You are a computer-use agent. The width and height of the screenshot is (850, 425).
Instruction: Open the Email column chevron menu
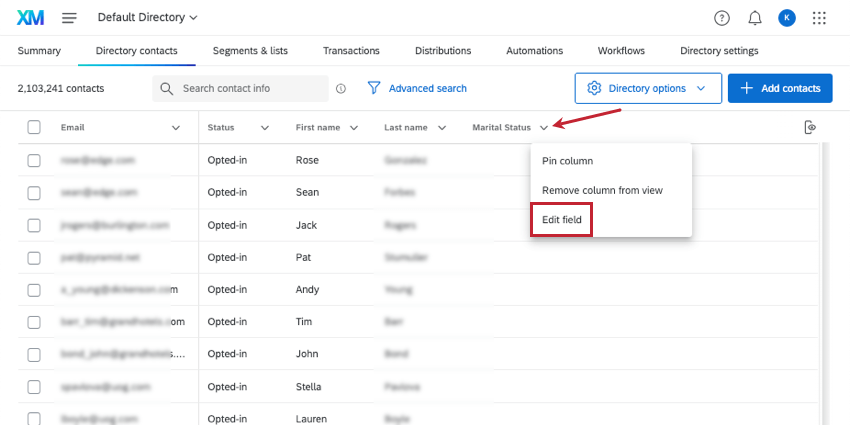click(x=176, y=128)
